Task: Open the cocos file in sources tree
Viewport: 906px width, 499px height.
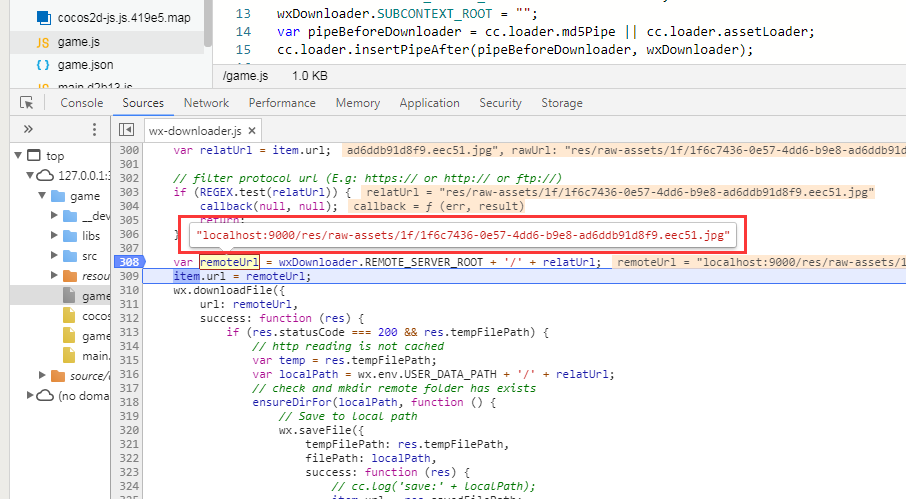Action: (x=87, y=316)
